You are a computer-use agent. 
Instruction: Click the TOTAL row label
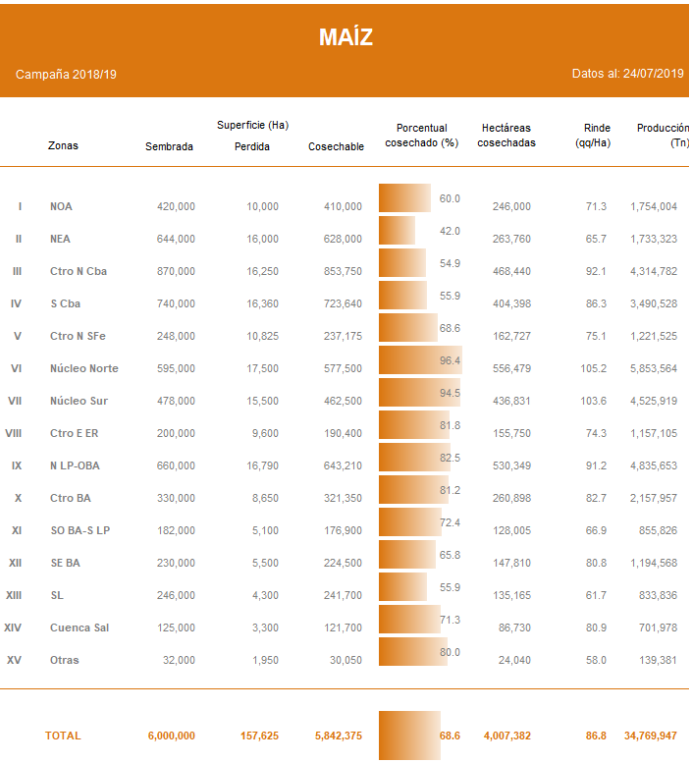point(63,736)
